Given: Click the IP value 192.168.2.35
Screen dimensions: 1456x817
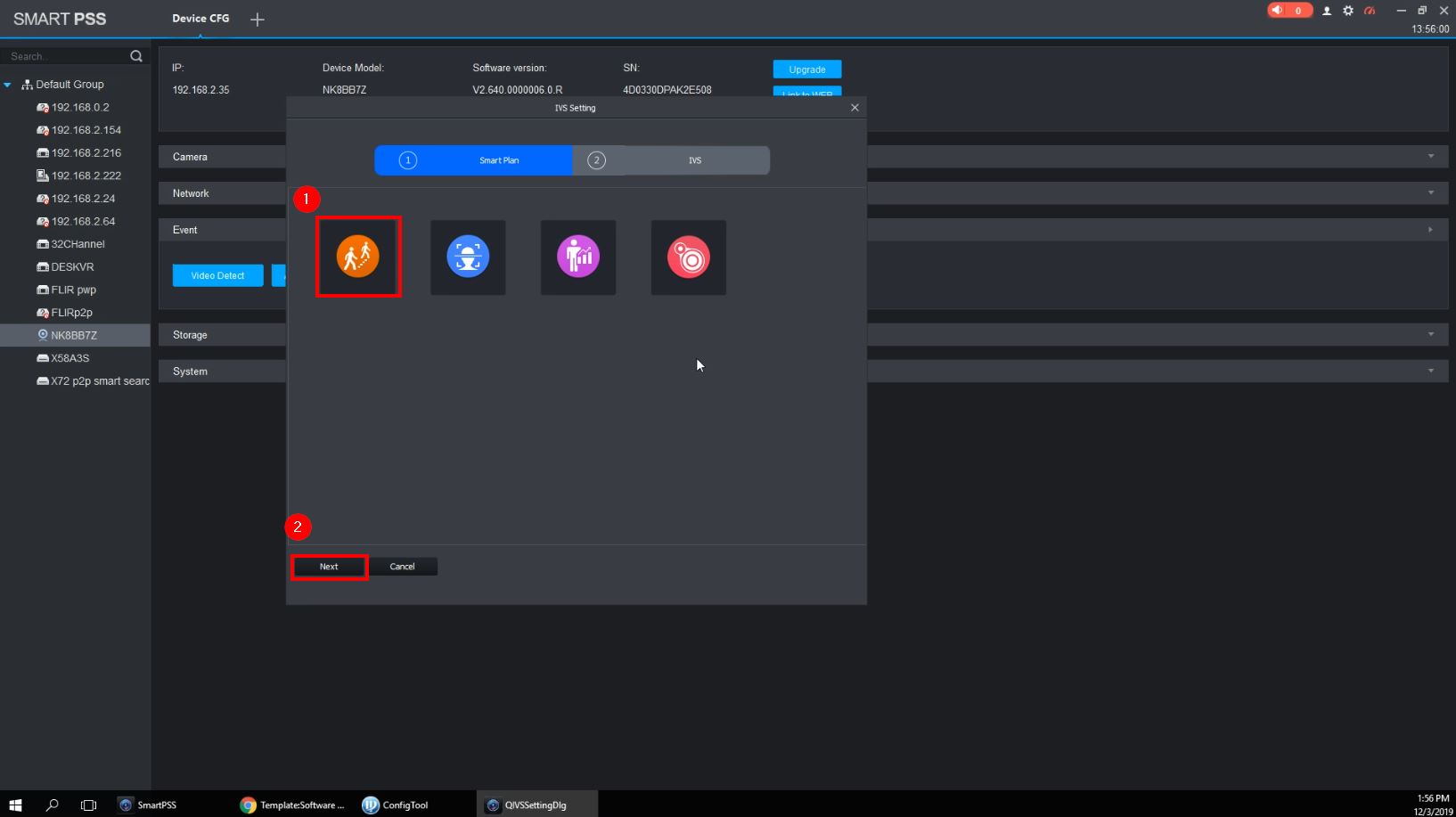Looking at the screenshot, I should coord(200,90).
